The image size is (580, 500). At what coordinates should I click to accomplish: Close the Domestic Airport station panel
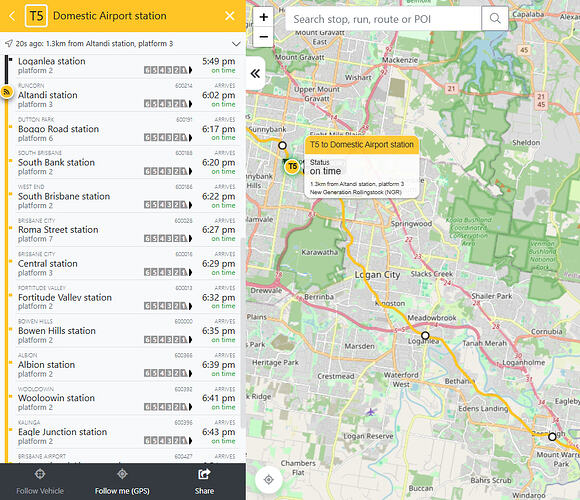230,16
